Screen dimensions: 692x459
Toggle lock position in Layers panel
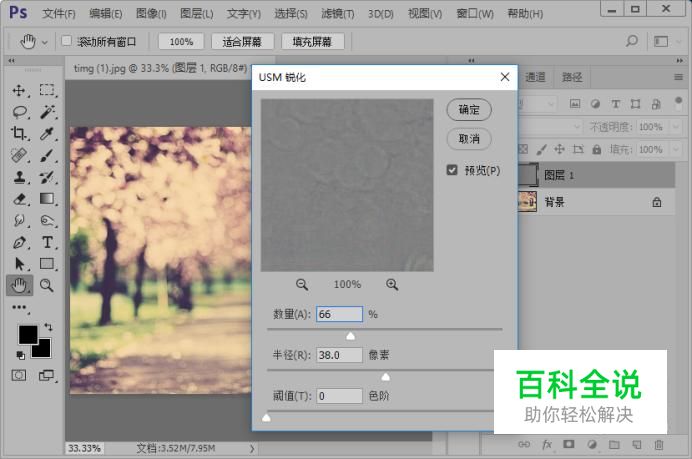560,149
